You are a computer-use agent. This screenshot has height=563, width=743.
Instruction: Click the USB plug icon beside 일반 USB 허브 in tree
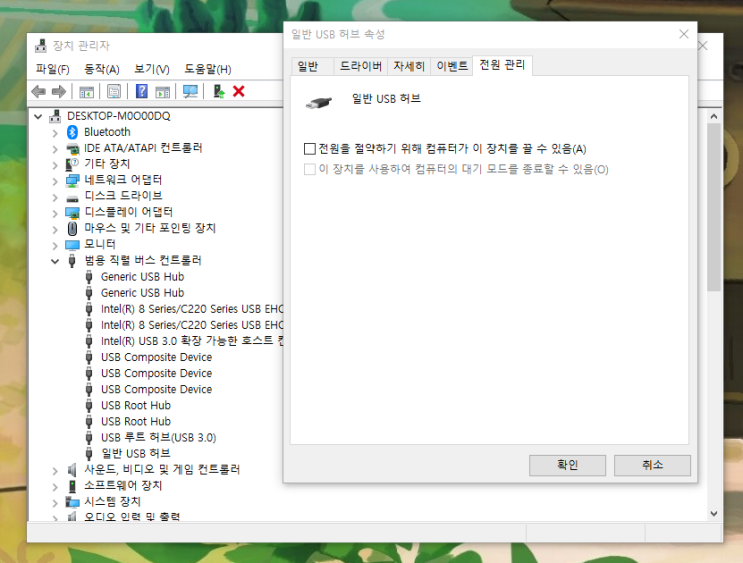[89, 454]
